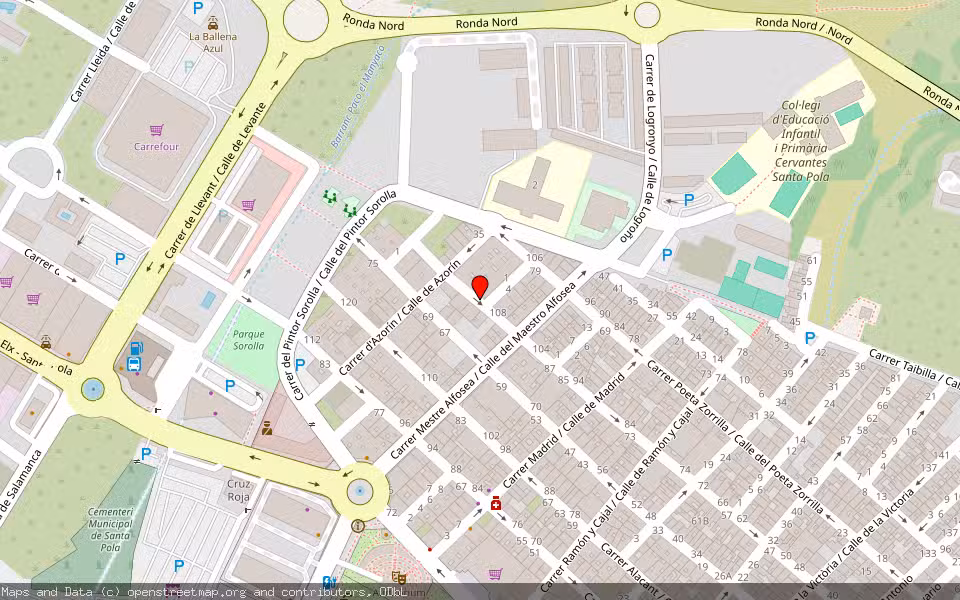Select the parking icon below Parque Sorolla
The height and width of the screenshot is (600, 960).
click(x=230, y=386)
